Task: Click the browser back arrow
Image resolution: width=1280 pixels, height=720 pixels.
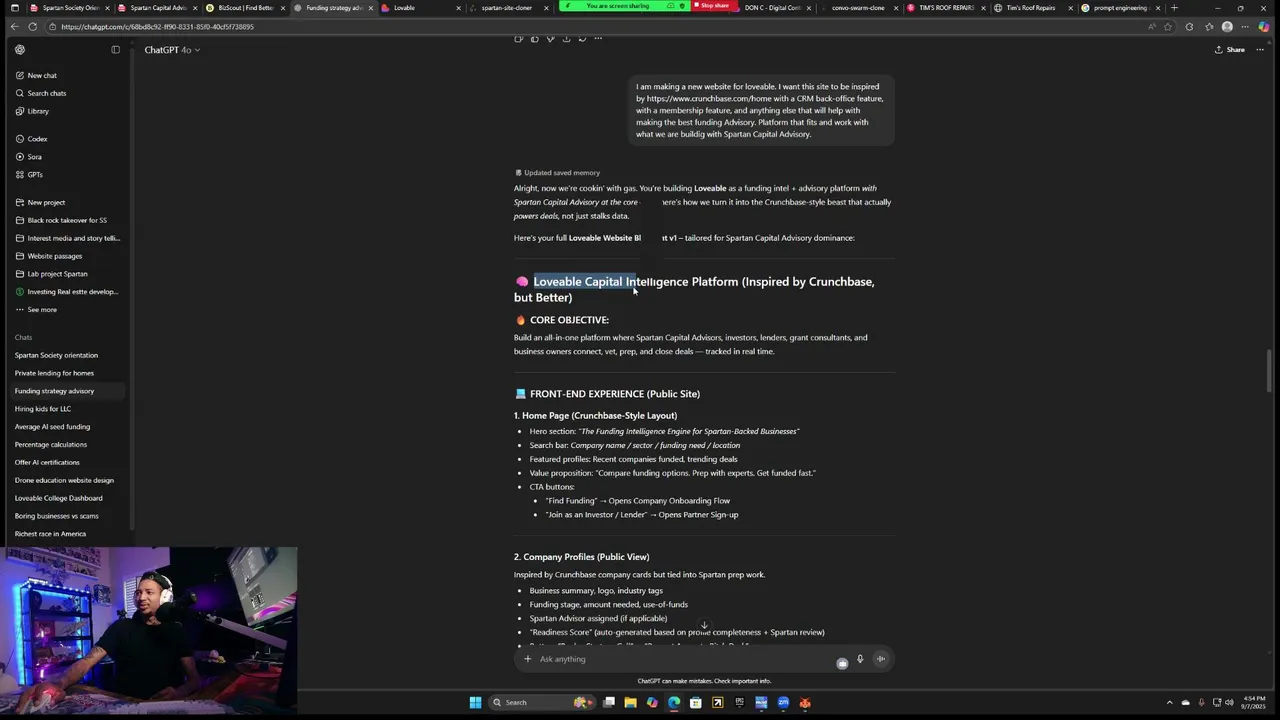Action: pos(15,27)
